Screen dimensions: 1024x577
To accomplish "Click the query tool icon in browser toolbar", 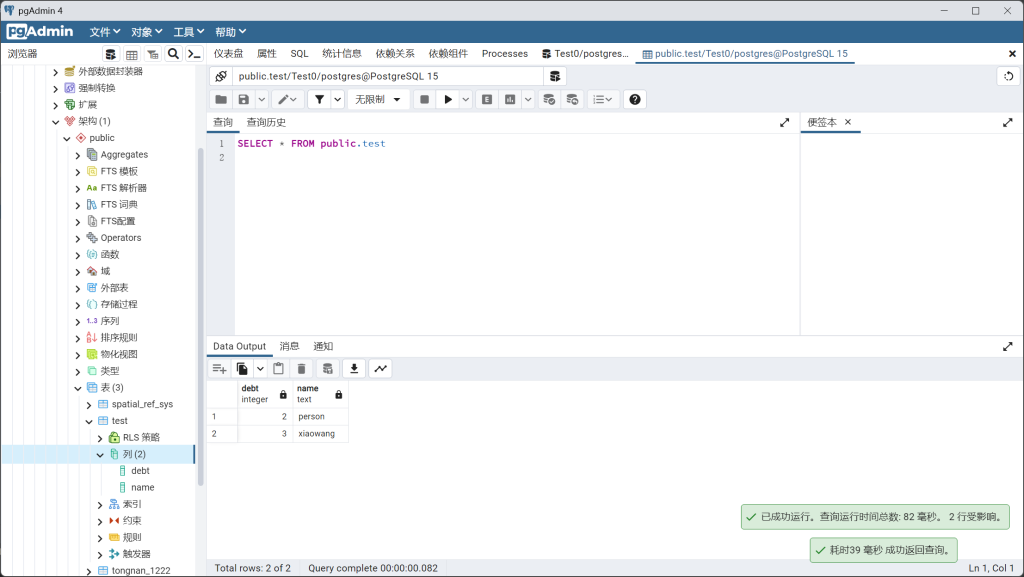I will point(111,54).
